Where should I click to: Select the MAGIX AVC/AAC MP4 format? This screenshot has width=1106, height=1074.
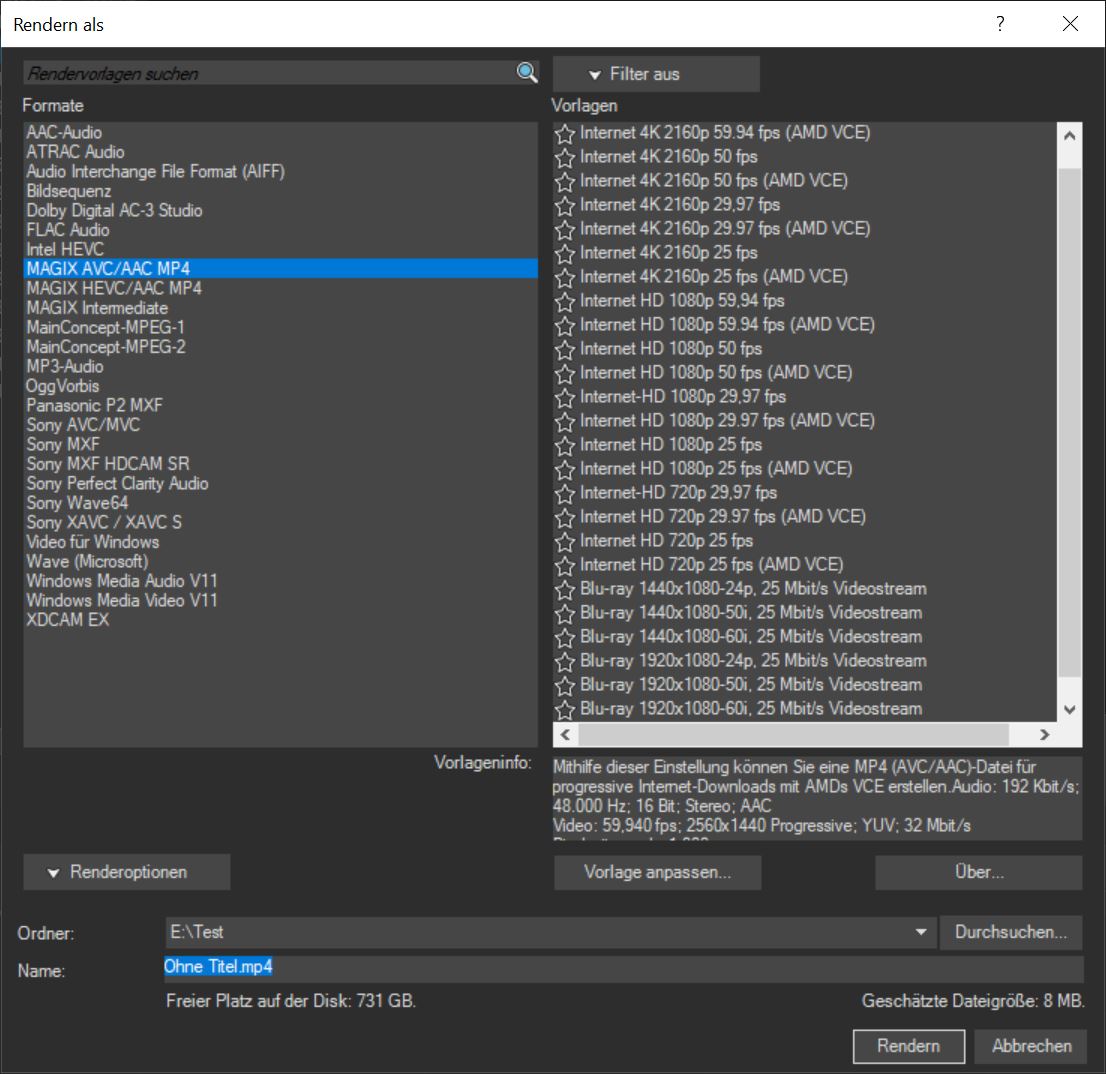point(281,269)
